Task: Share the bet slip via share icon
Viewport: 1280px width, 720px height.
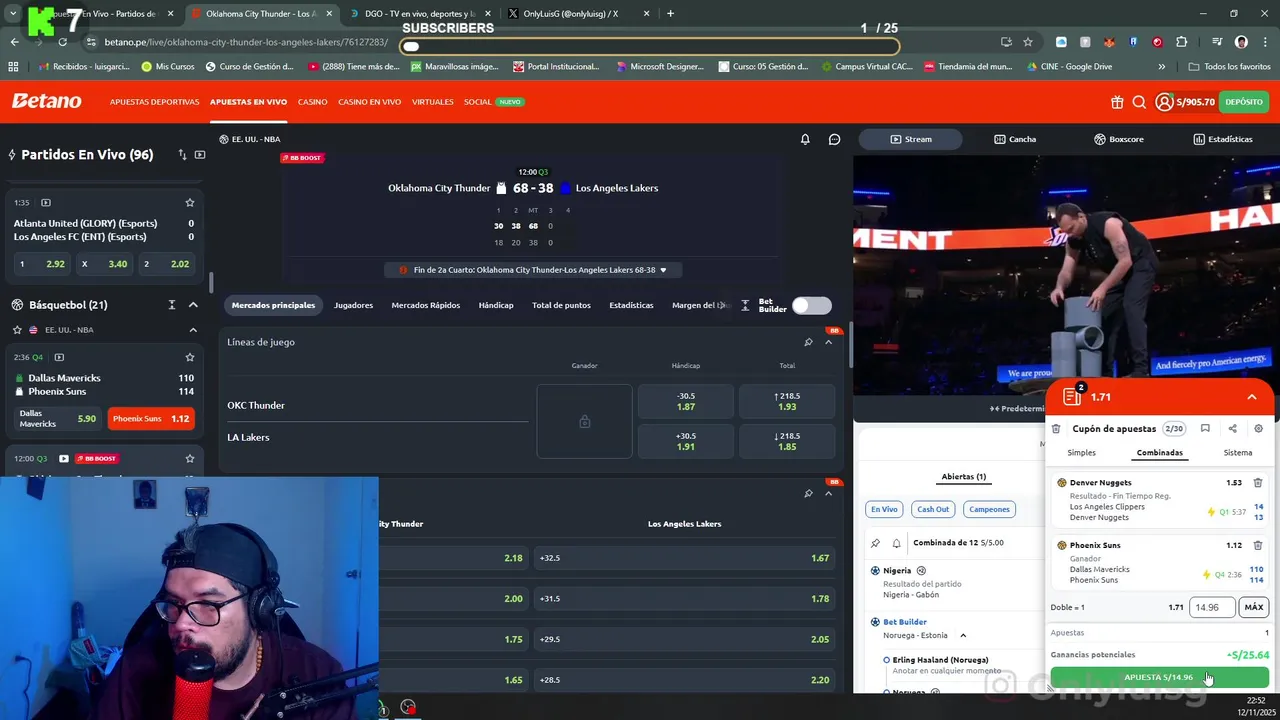Action: 1232,429
